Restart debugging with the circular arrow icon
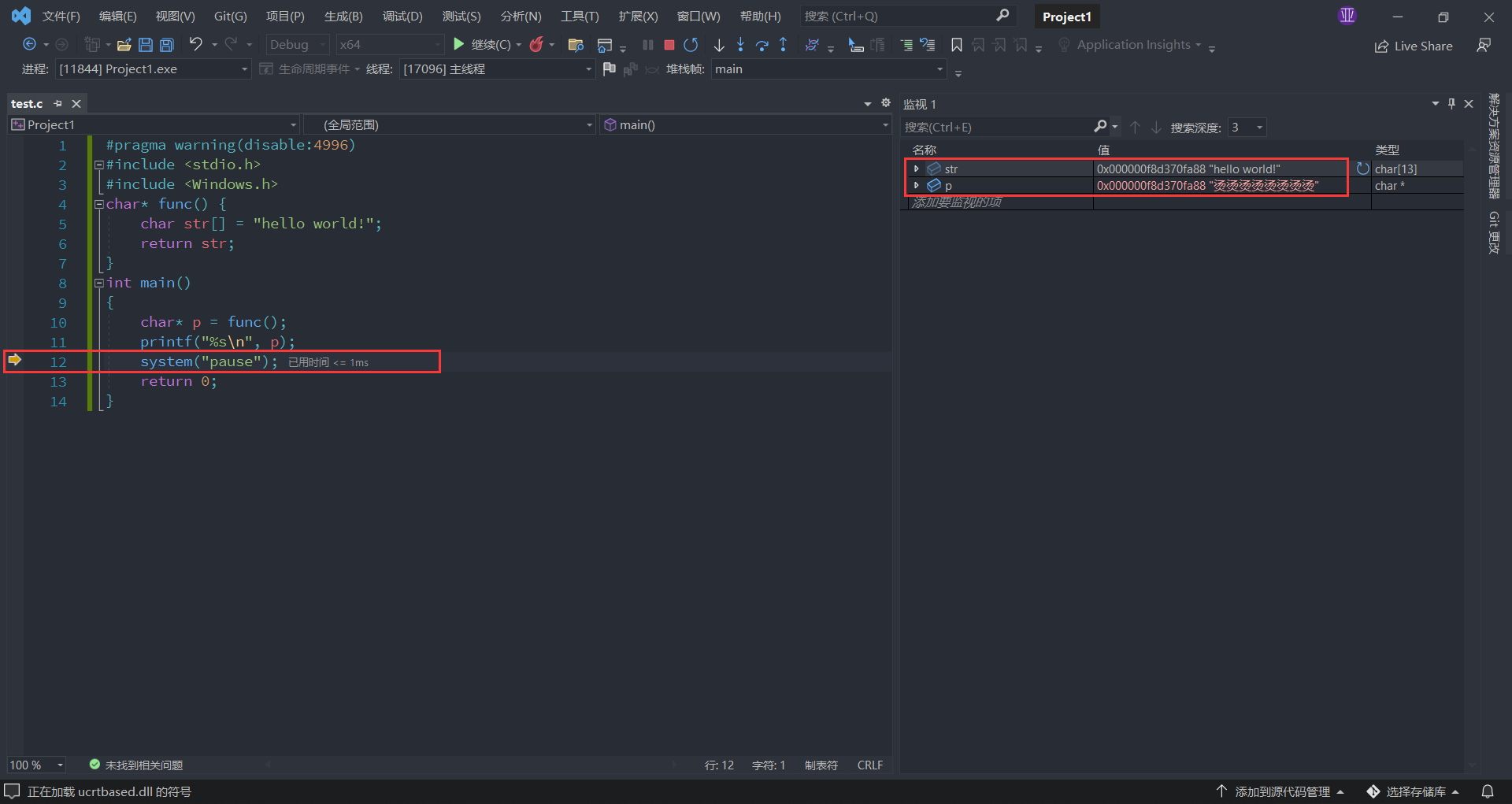 click(691, 45)
